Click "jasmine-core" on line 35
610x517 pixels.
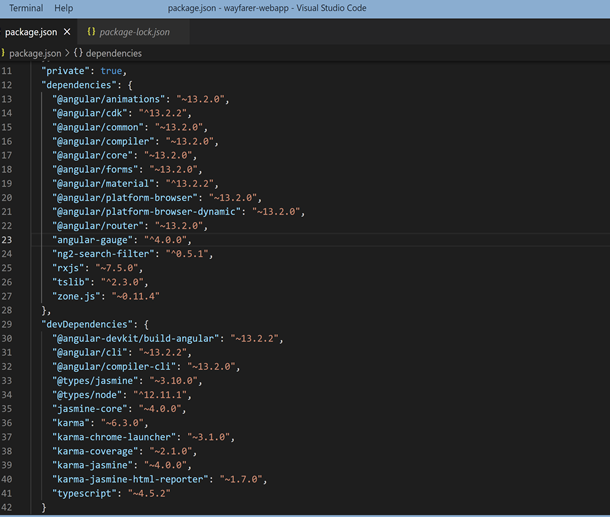[90, 408]
